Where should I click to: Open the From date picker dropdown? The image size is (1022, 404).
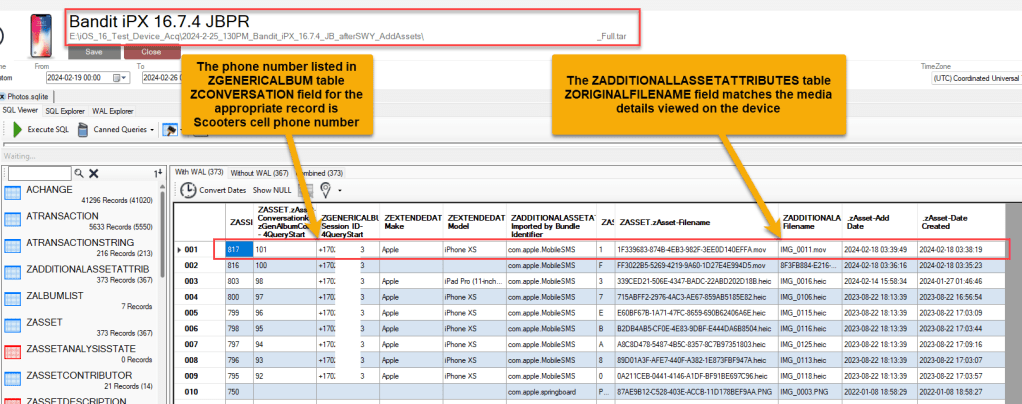(125, 77)
